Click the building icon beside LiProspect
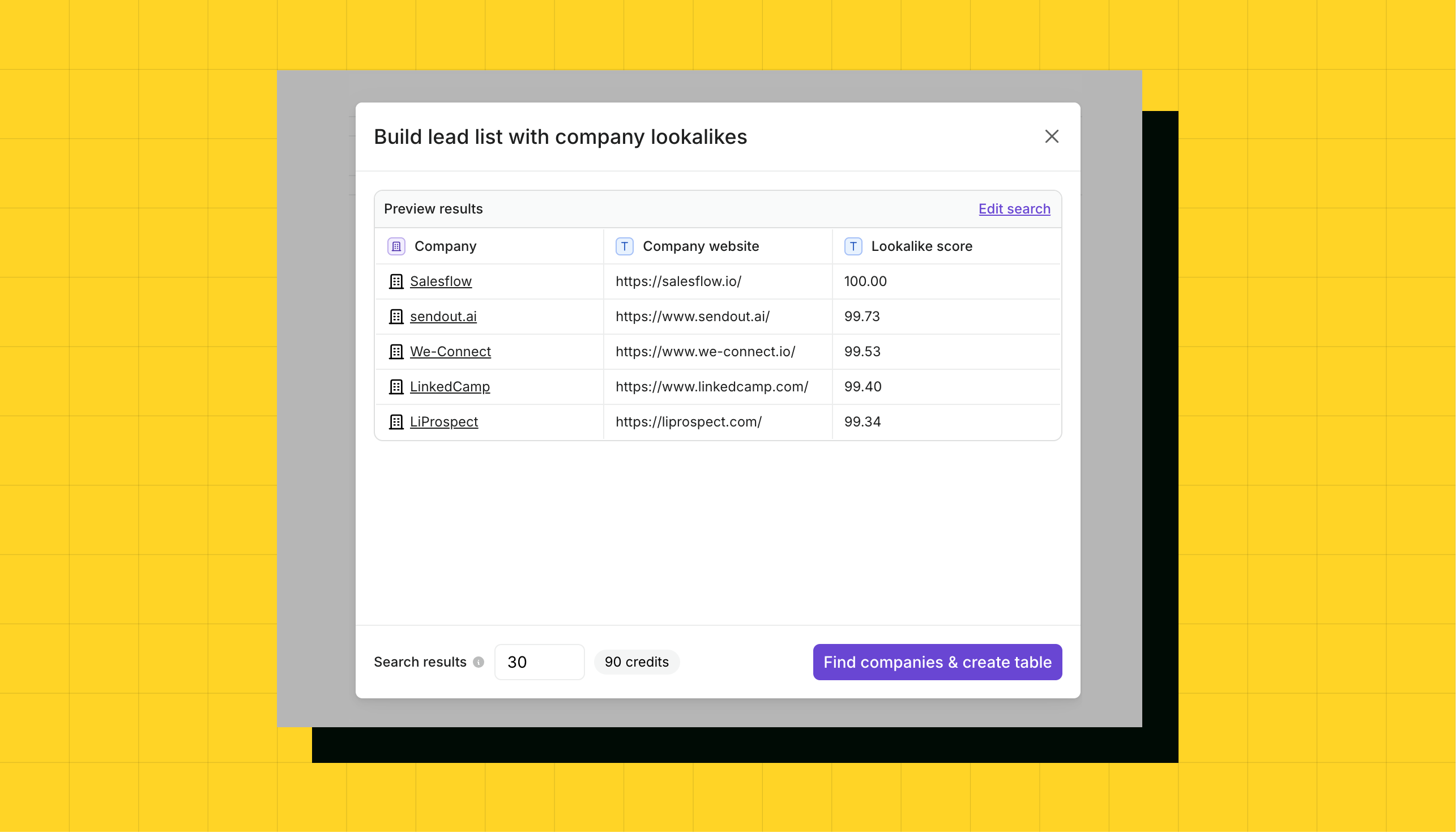The image size is (1456, 832). tap(396, 422)
